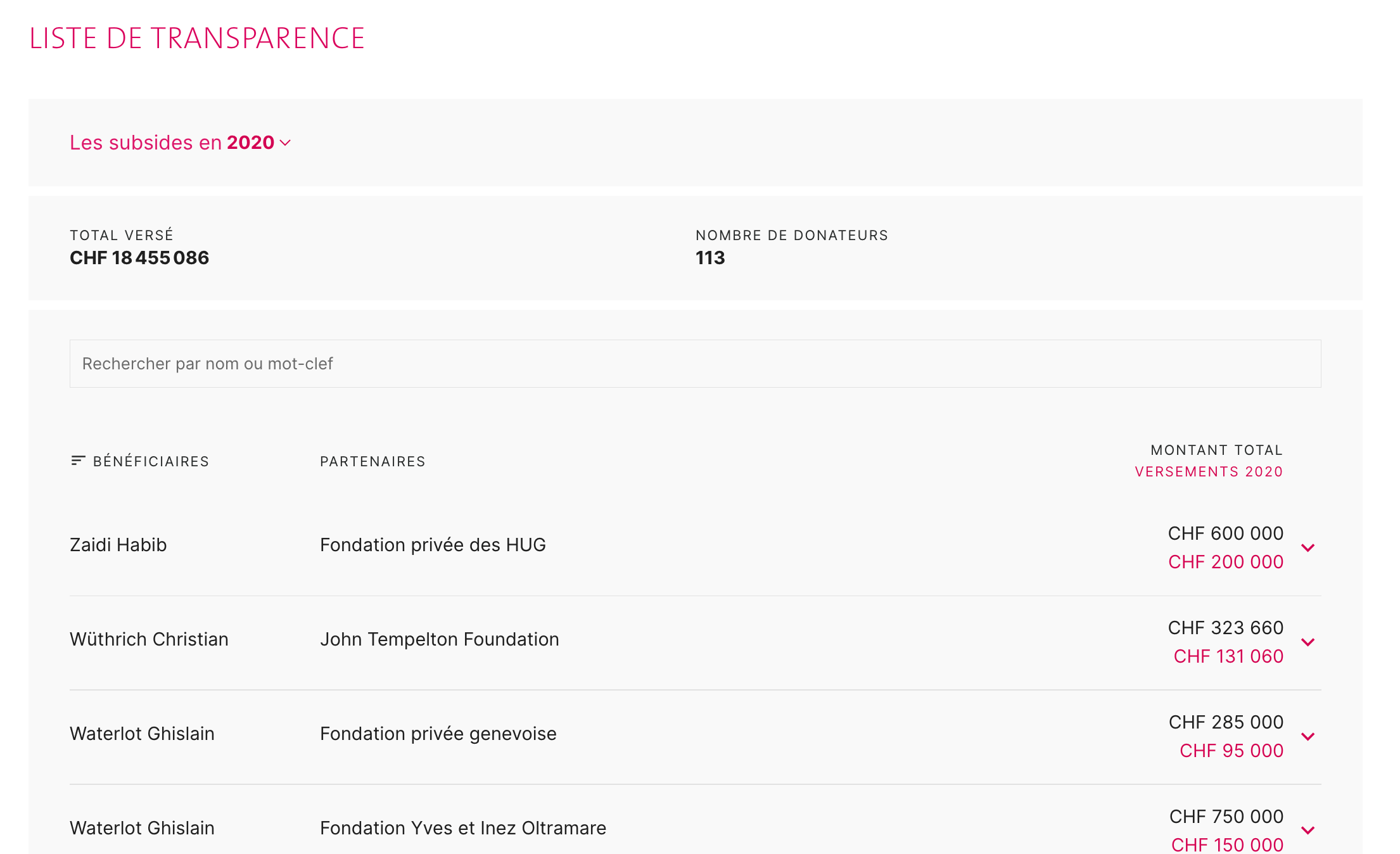Expand the Fondation Yves et Inez Oltramare chevron
1400x854 pixels.
click(1308, 830)
